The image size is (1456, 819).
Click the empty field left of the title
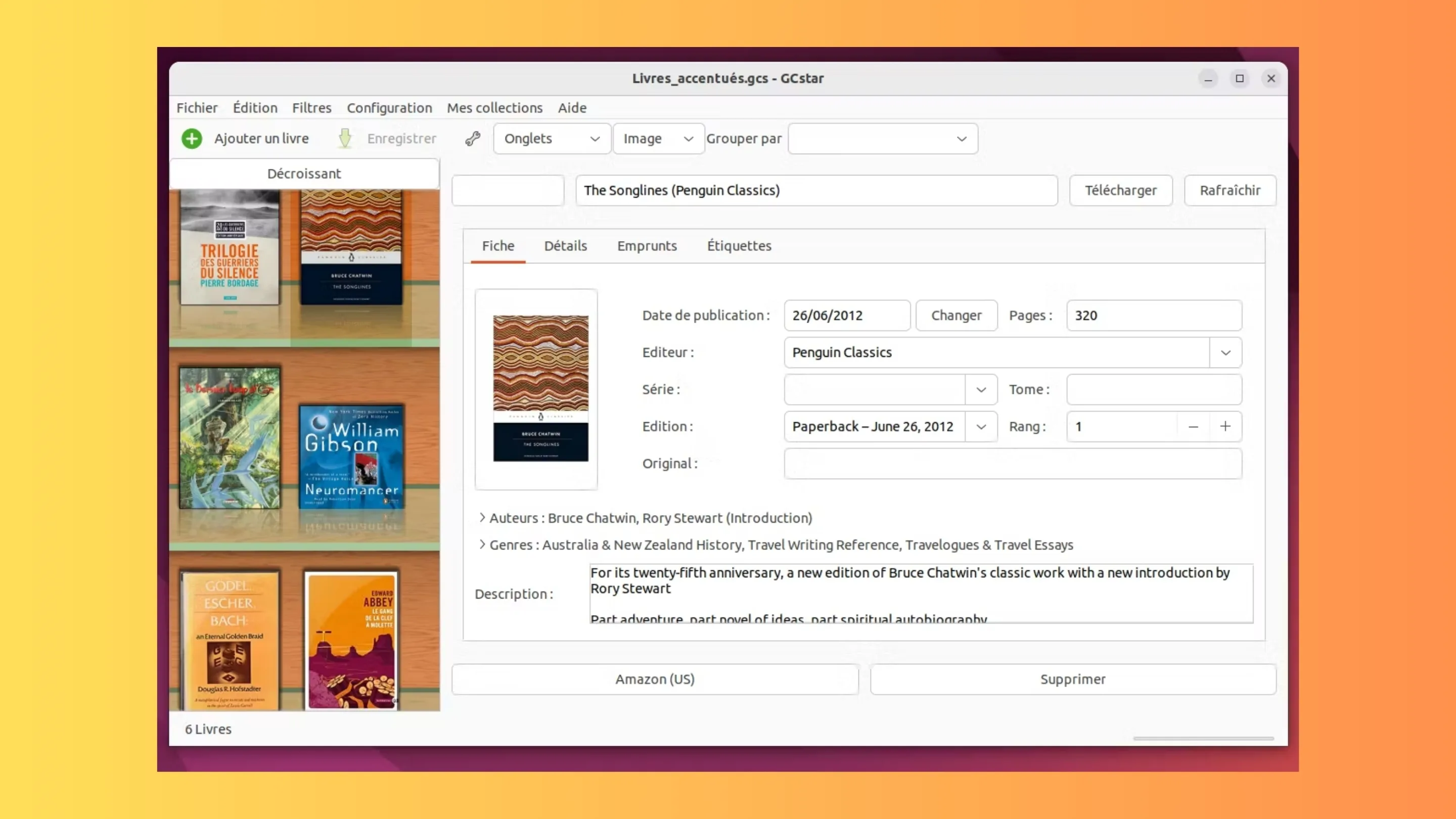coord(508,191)
